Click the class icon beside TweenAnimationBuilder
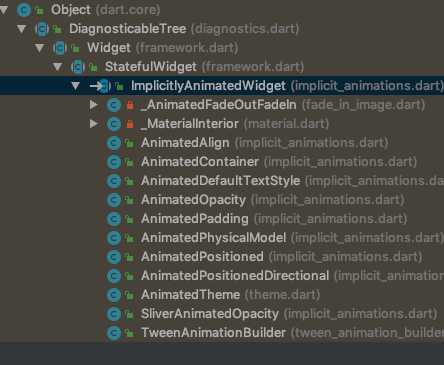The height and width of the screenshot is (365, 444). pyautogui.click(x=114, y=333)
